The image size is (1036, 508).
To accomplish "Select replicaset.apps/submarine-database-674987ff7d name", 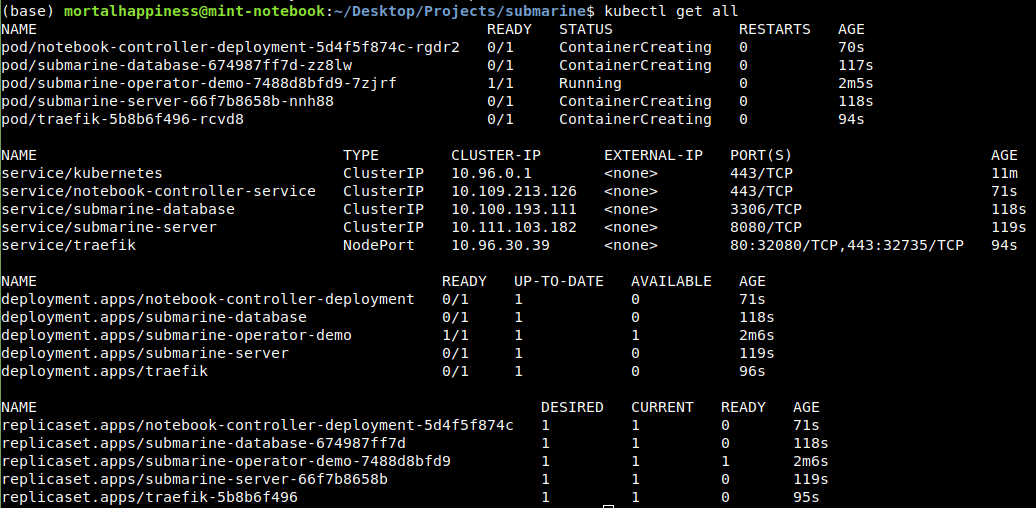I will click(204, 443).
